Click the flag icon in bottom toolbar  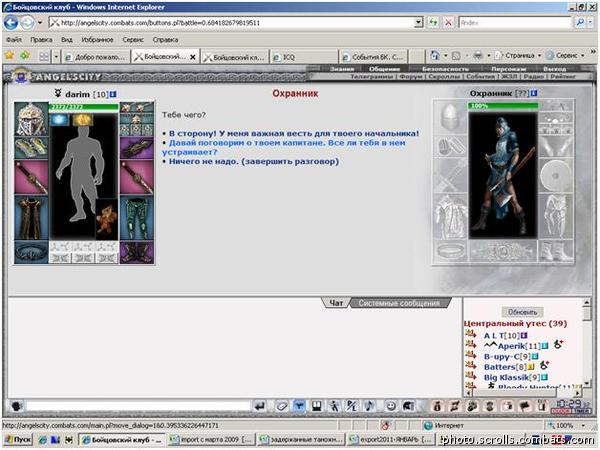pos(525,406)
